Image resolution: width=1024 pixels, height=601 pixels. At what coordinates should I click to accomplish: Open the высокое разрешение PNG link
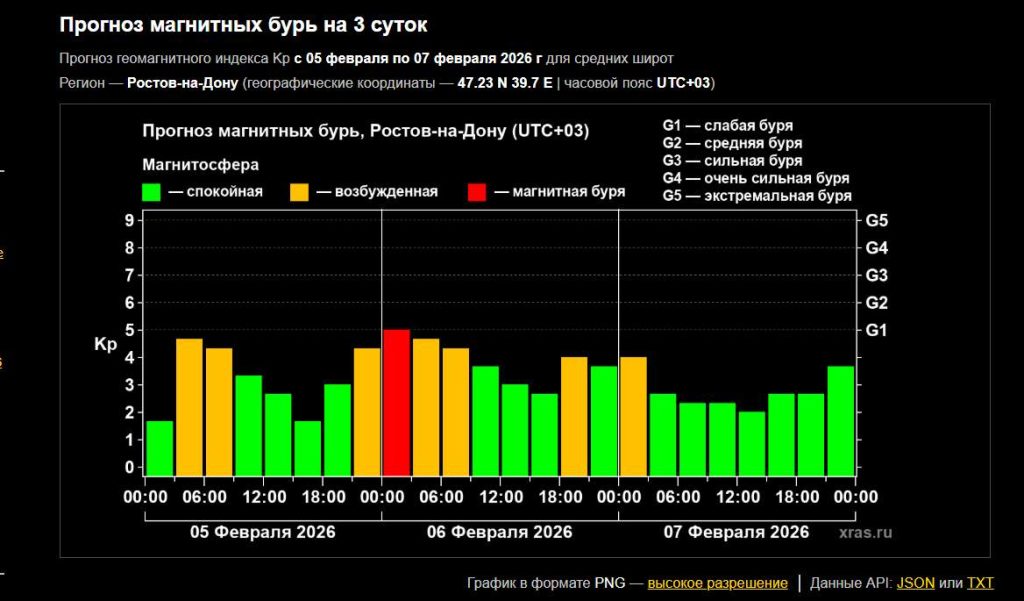pos(717,583)
